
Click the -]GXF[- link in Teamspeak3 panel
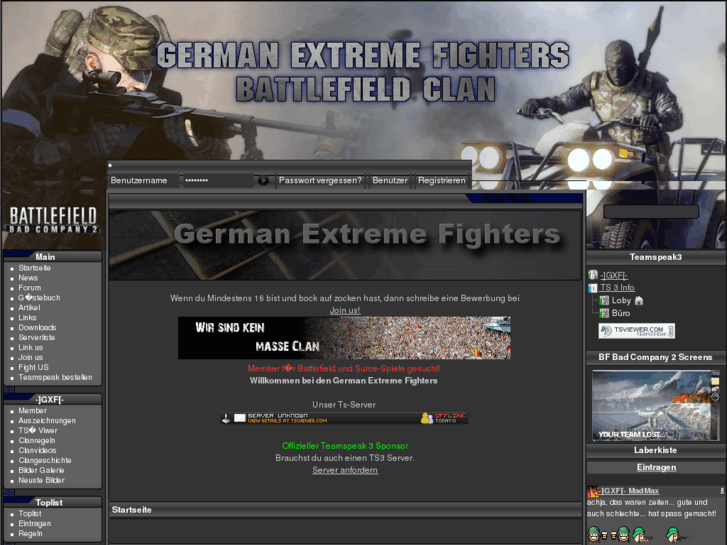pyautogui.click(x=614, y=276)
